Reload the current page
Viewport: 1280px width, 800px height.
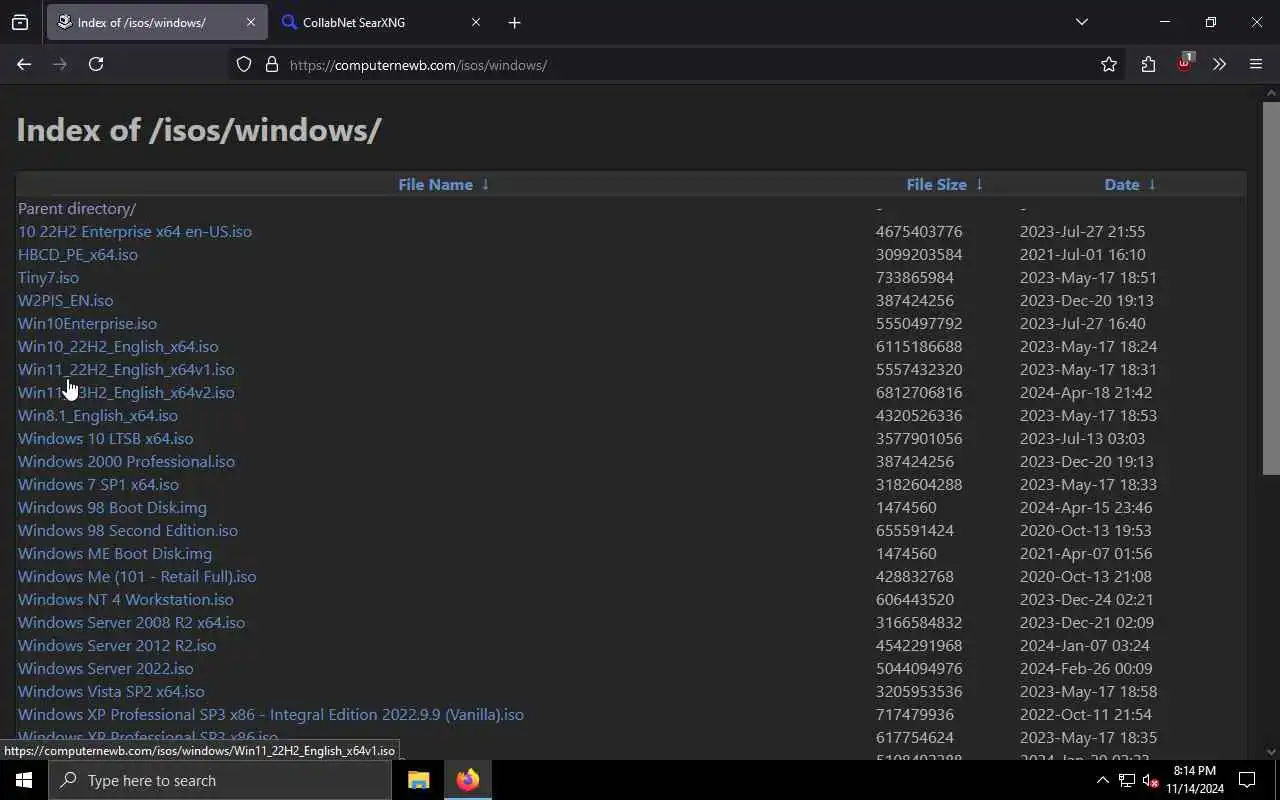pyautogui.click(x=96, y=64)
